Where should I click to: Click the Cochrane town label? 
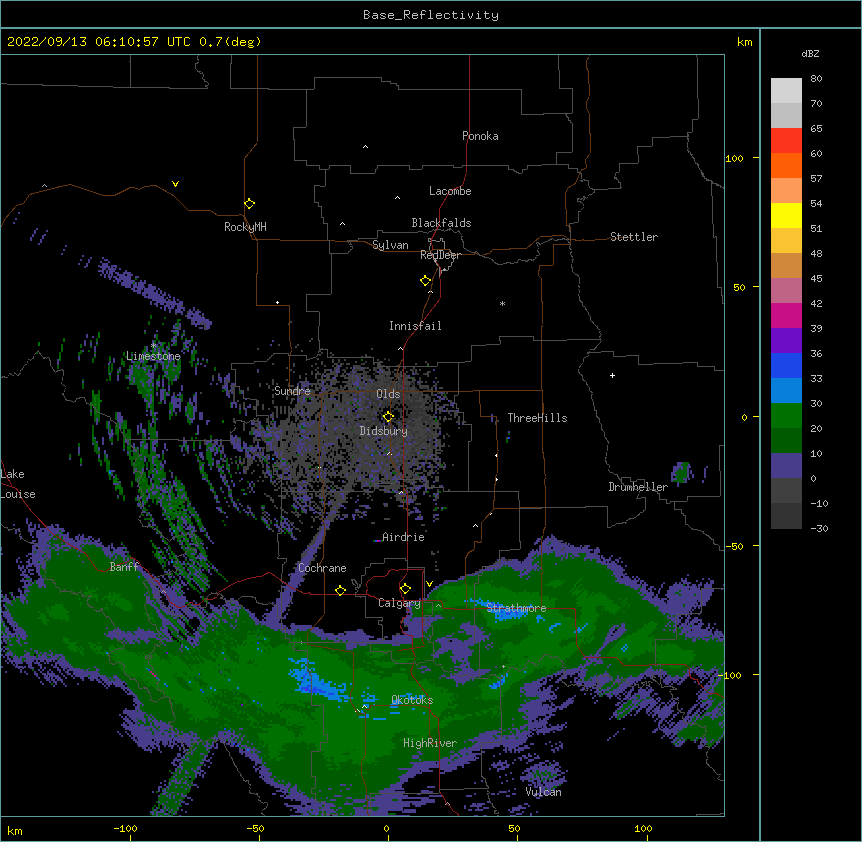(x=322, y=568)
